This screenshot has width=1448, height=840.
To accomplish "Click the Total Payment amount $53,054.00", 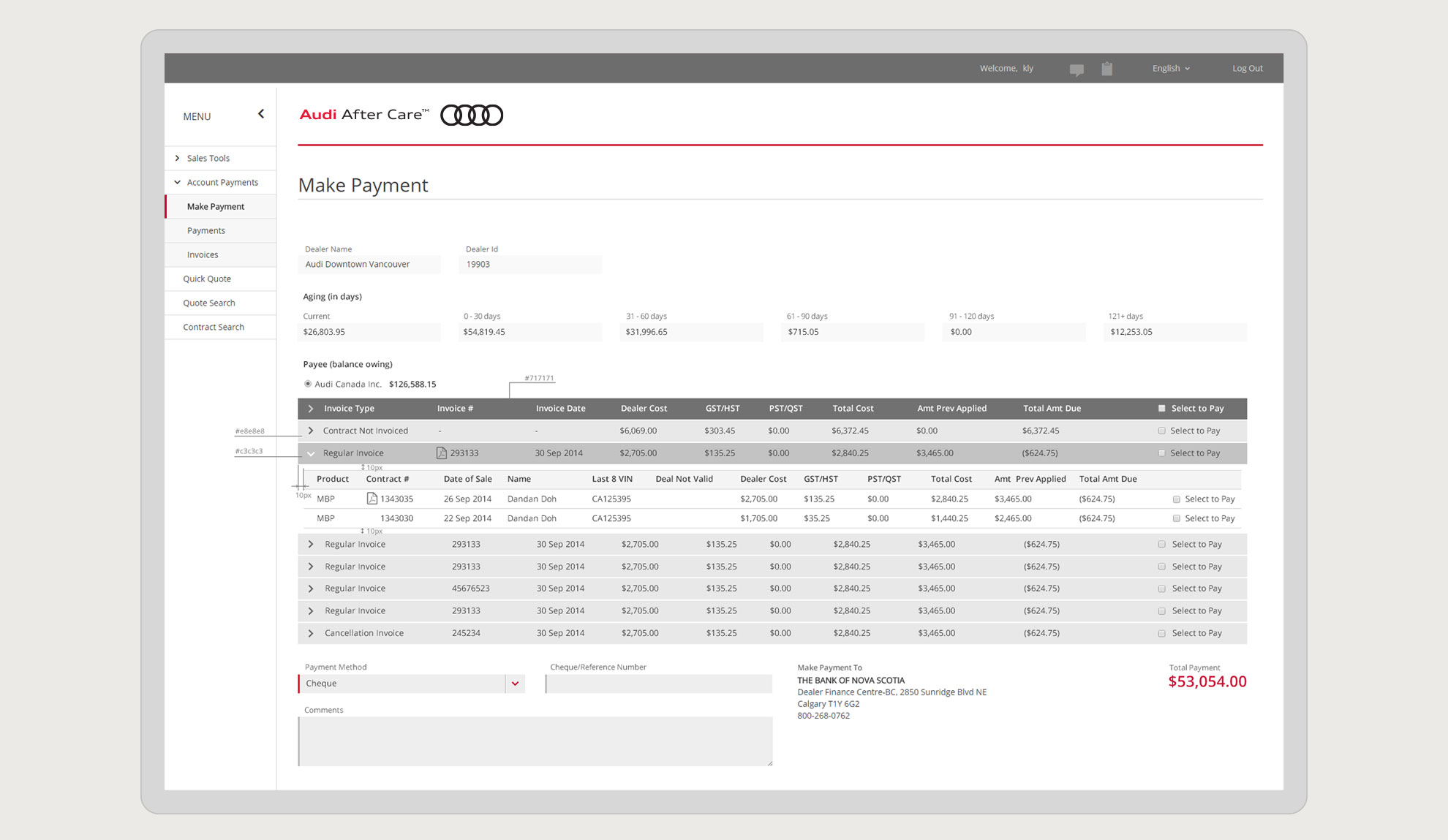I will point(1207,681).
